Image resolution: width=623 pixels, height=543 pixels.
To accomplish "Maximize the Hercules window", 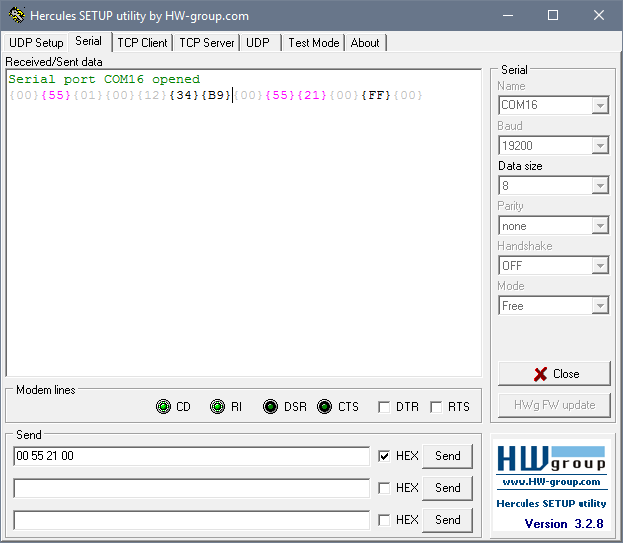I will click(x=553, y=15).
